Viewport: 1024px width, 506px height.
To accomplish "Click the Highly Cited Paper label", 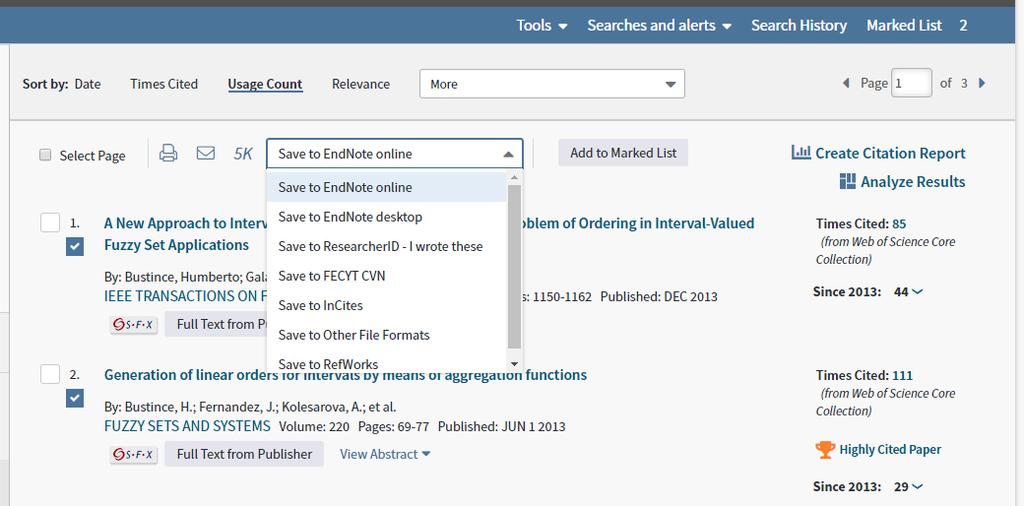I will pos(890,449).
